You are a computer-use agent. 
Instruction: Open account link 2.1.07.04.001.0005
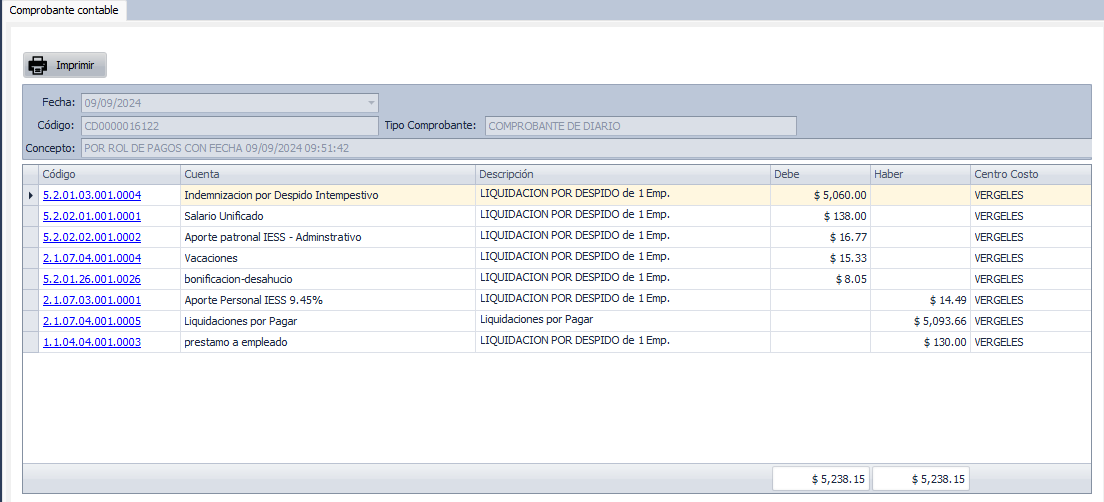coord(92,321)
